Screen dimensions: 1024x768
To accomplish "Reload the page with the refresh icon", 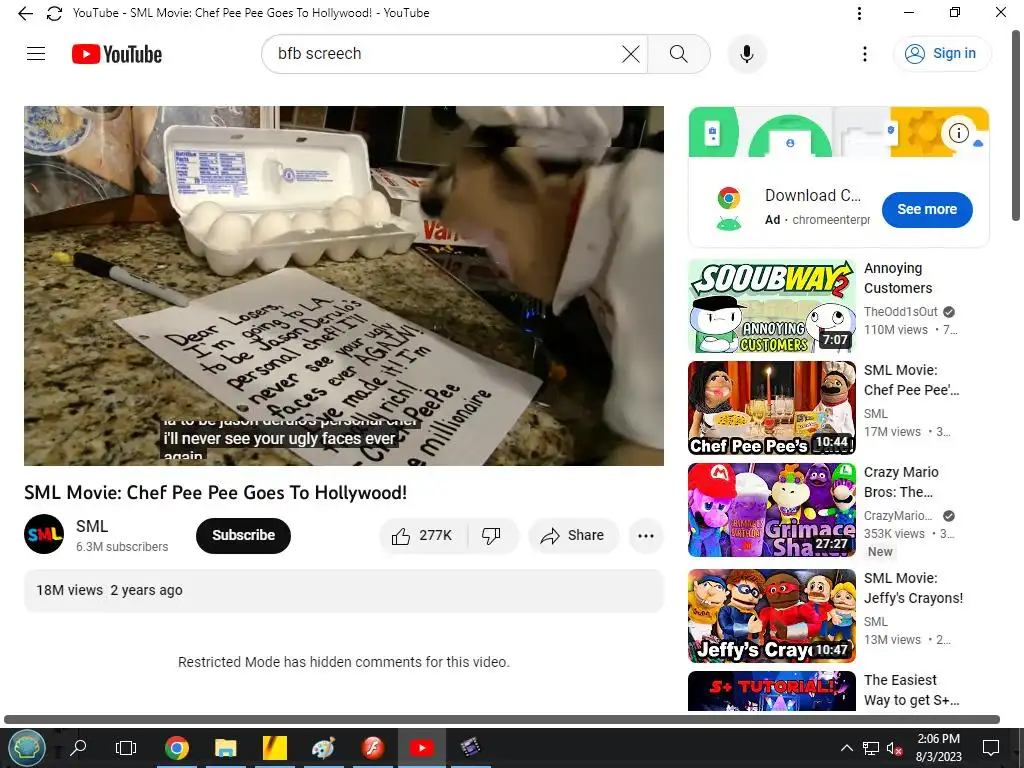I will click(54, 13).
